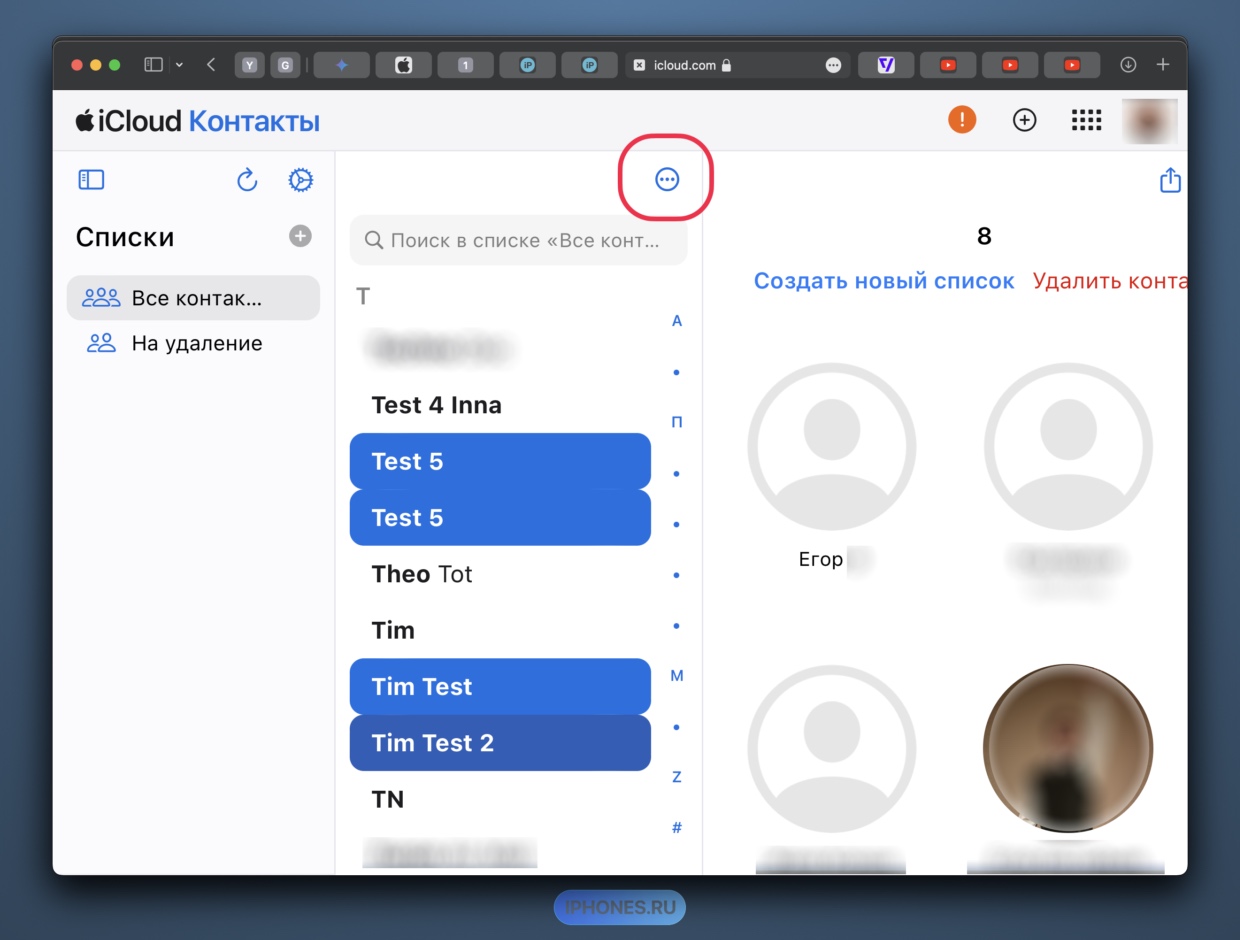The image size is (1240, 940).
Task: Select contact Tim Test
Action: pos(500,686)
